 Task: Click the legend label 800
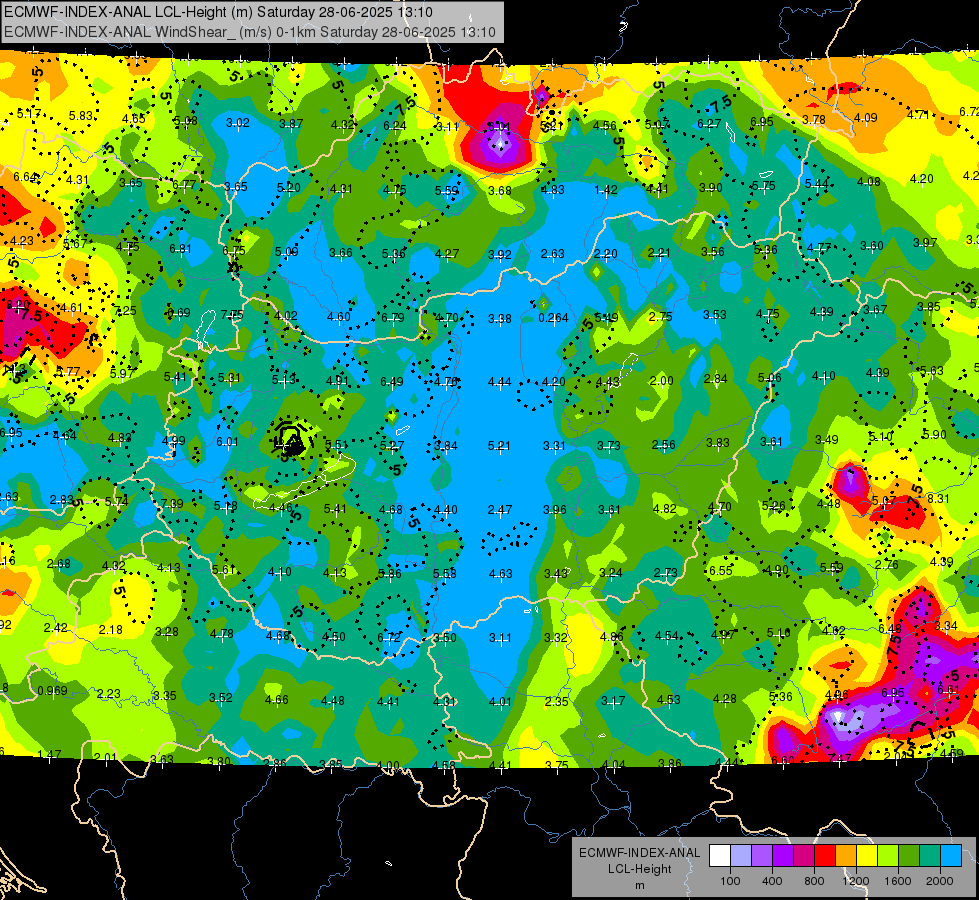tap(814, 881)
